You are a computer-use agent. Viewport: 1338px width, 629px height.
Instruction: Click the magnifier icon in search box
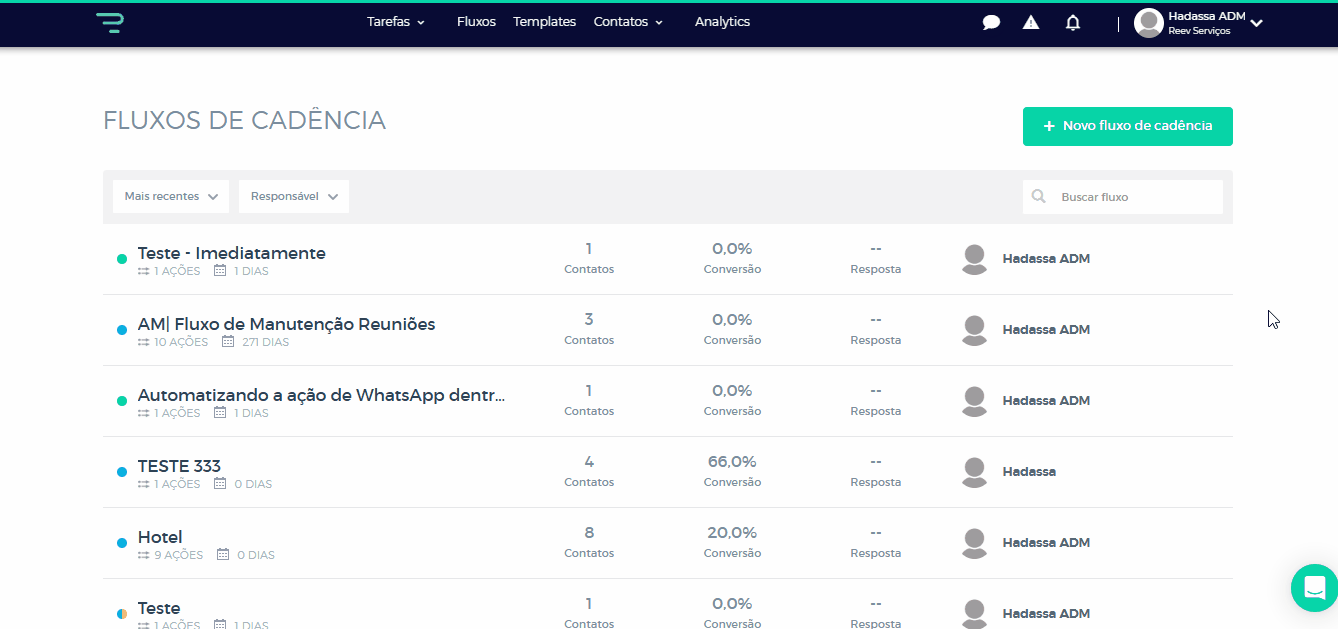1039,197
